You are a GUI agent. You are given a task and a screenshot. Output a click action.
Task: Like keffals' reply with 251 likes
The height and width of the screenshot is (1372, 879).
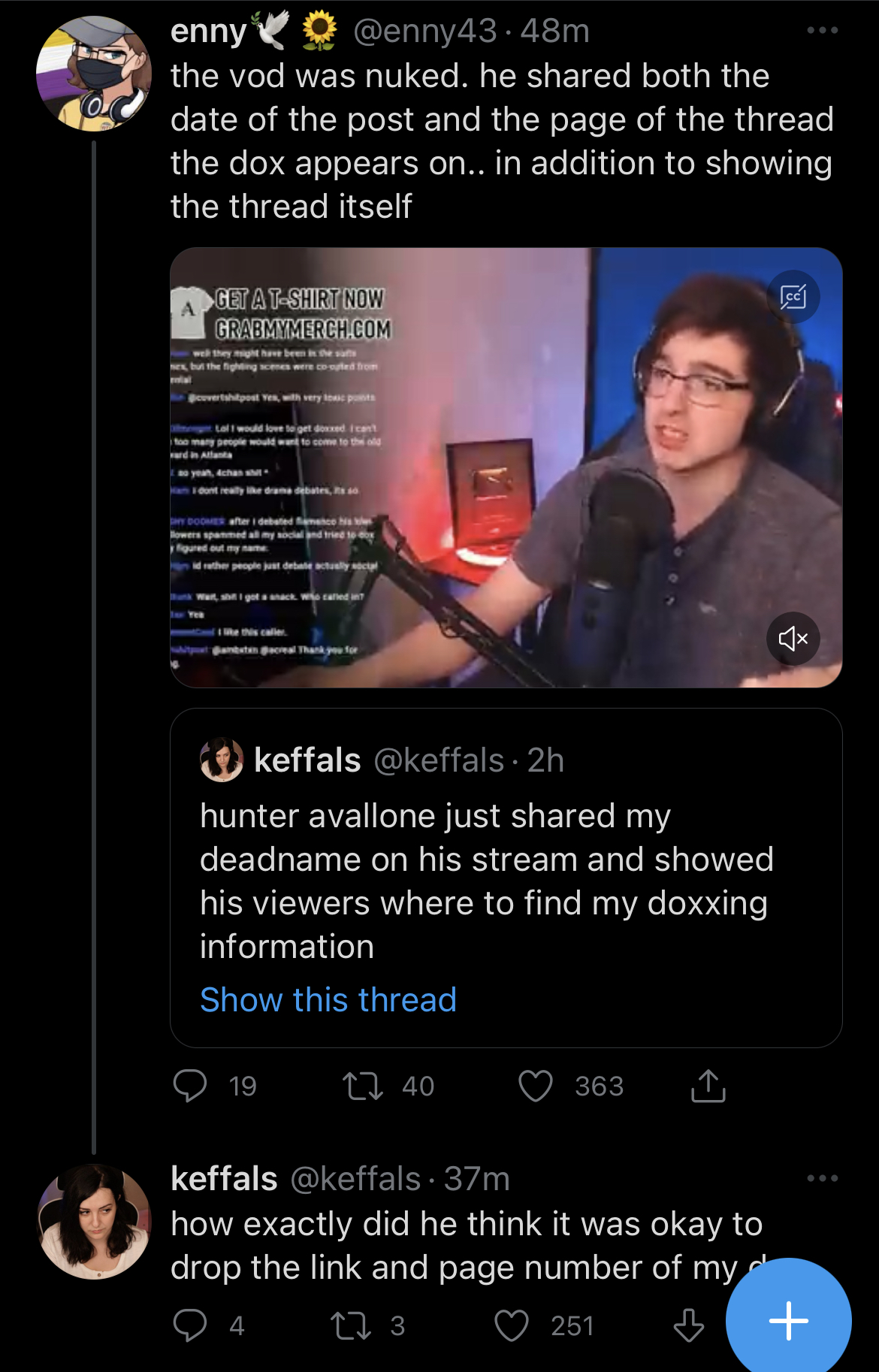pyautogui.click(x=512, y=1325)
